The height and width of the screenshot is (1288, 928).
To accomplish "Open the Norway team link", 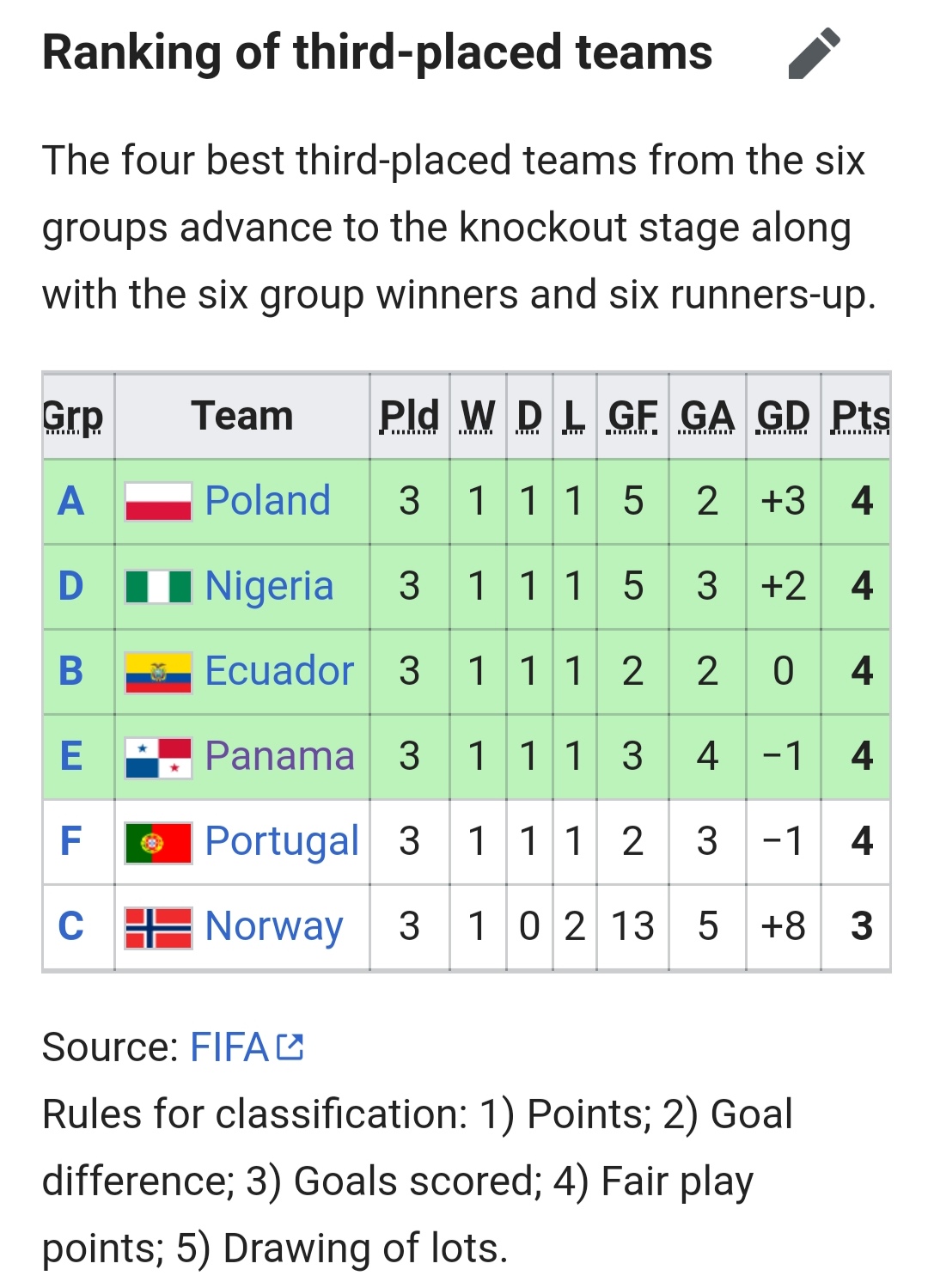I will pos(274,926).
